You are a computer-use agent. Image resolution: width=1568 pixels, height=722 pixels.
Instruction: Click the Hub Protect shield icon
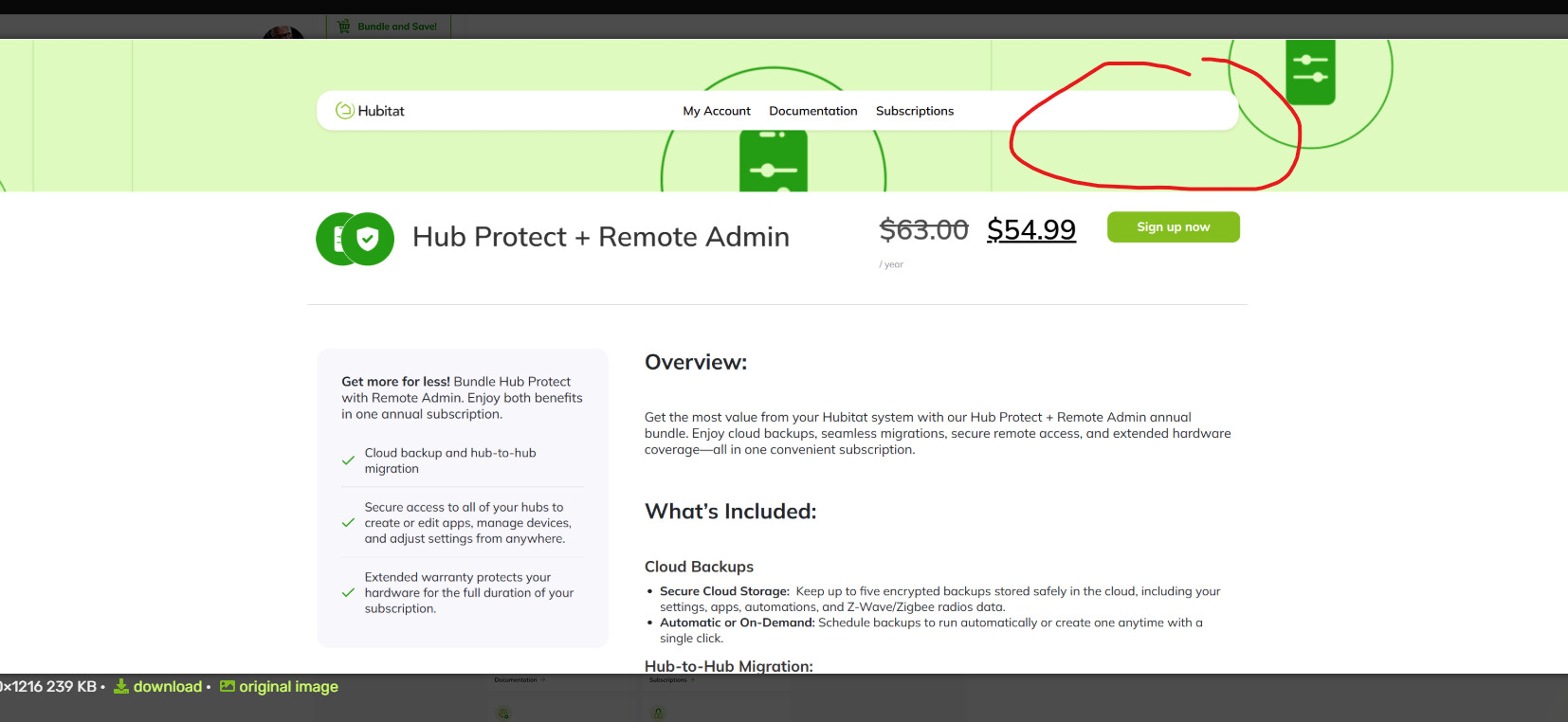pyautogui.click(x=368, y=239)
